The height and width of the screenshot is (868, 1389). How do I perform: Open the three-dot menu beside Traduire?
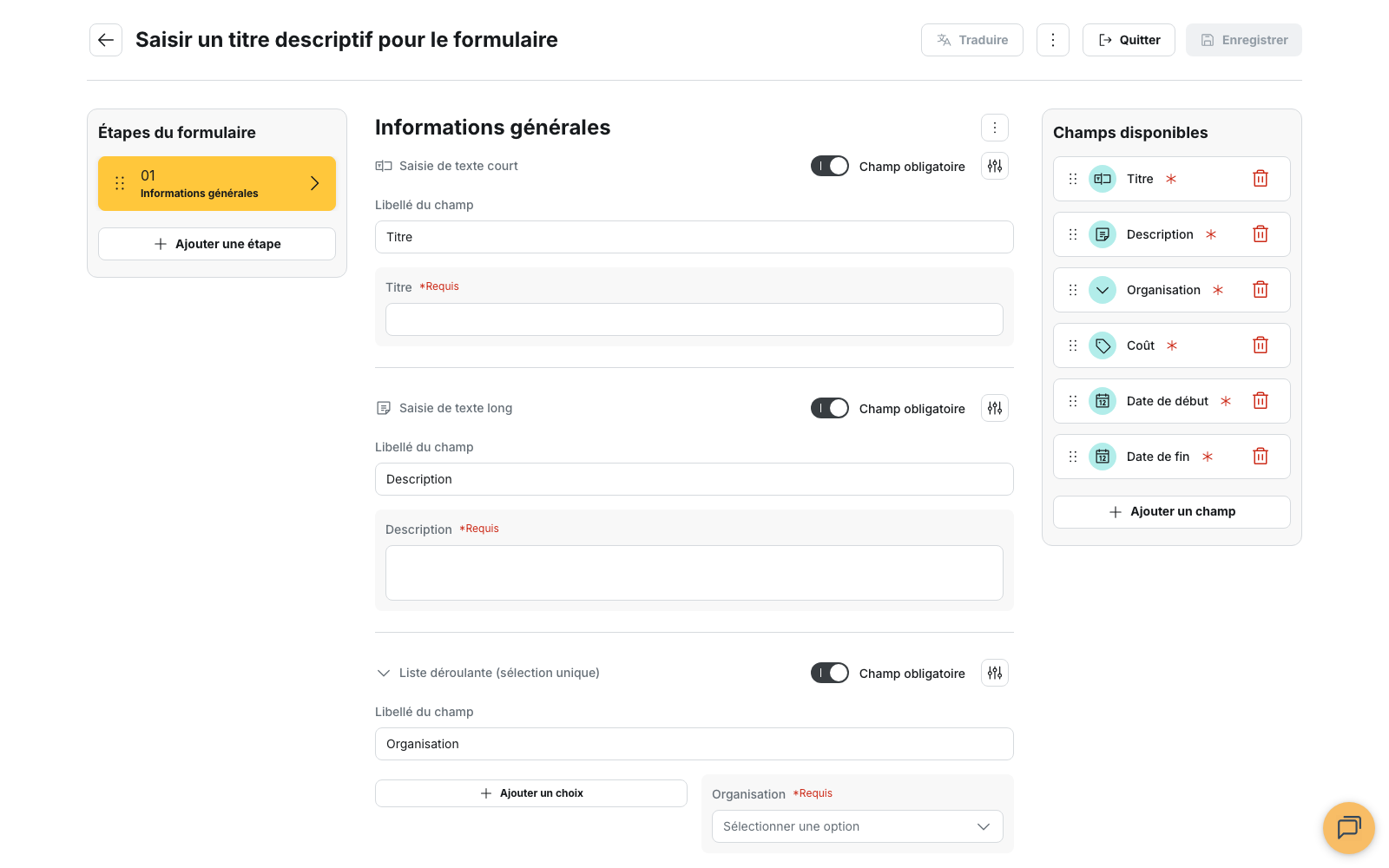(1053, 40)
